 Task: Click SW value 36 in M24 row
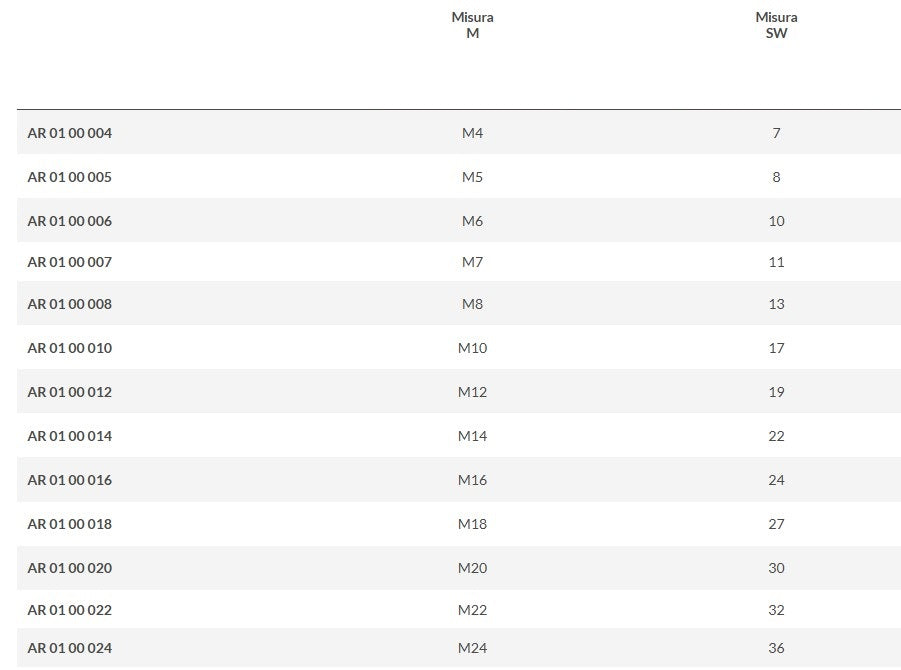click(776, 648)
